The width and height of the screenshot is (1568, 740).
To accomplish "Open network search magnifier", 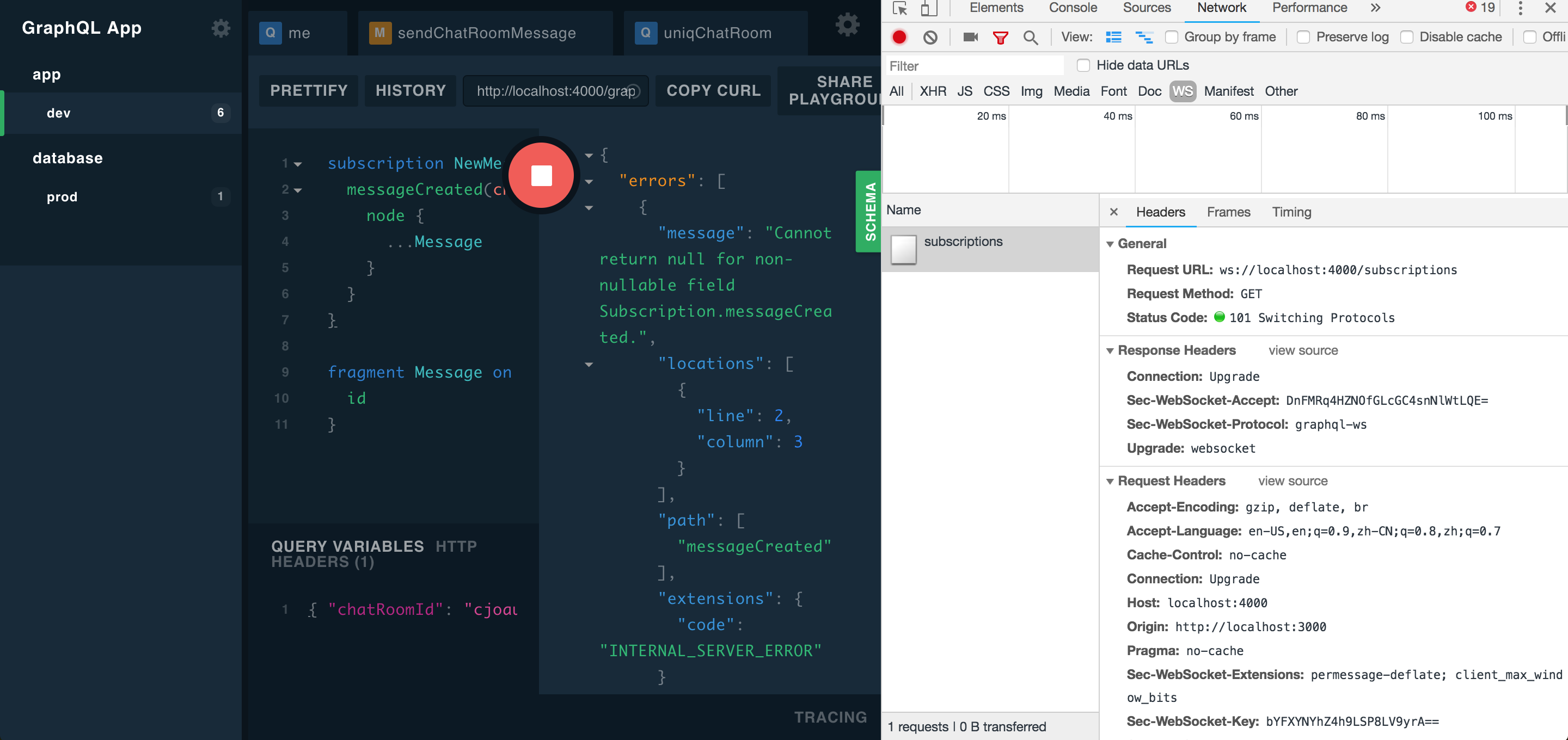I will click(1030, 37).
